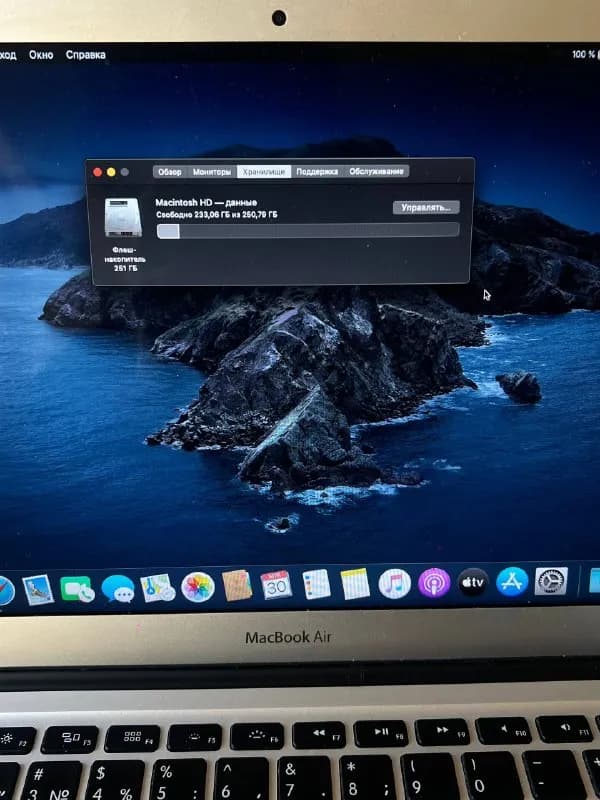Click the Macintosh HD disk drive icon
600x800 pixels.
click(x=123, y=218)
